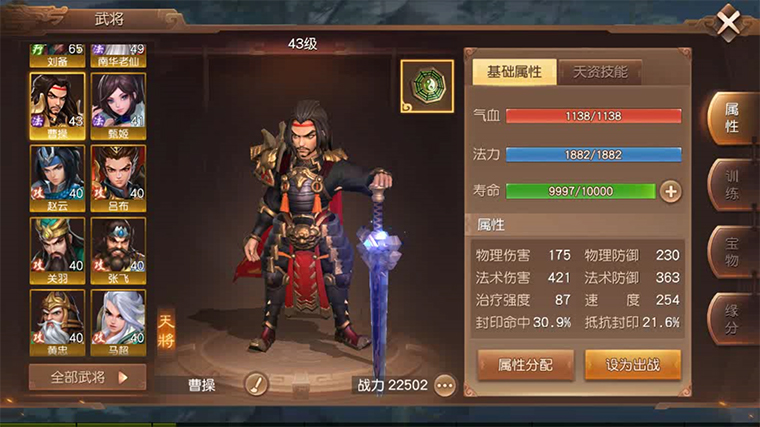Viewport: 760px width, 427px height.
Task: Select the 甄姬 hero portrait
Action: click(118, 107)
